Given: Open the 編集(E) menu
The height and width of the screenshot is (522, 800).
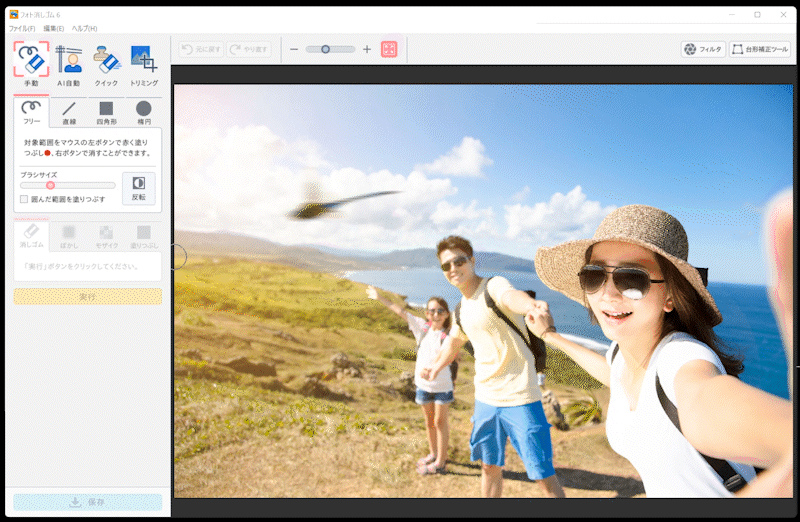Looking at the screenshot, I should (54, 28).
